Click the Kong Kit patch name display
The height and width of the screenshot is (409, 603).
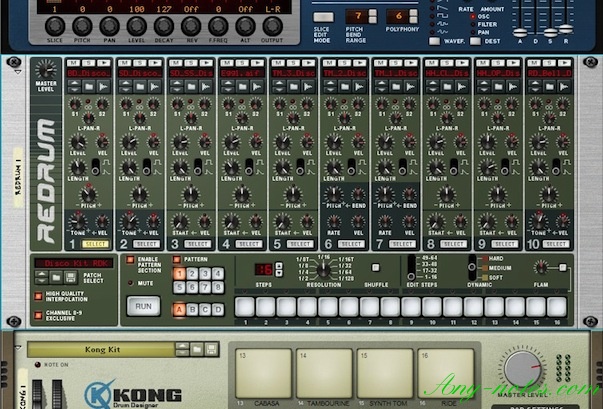point(102,349)
